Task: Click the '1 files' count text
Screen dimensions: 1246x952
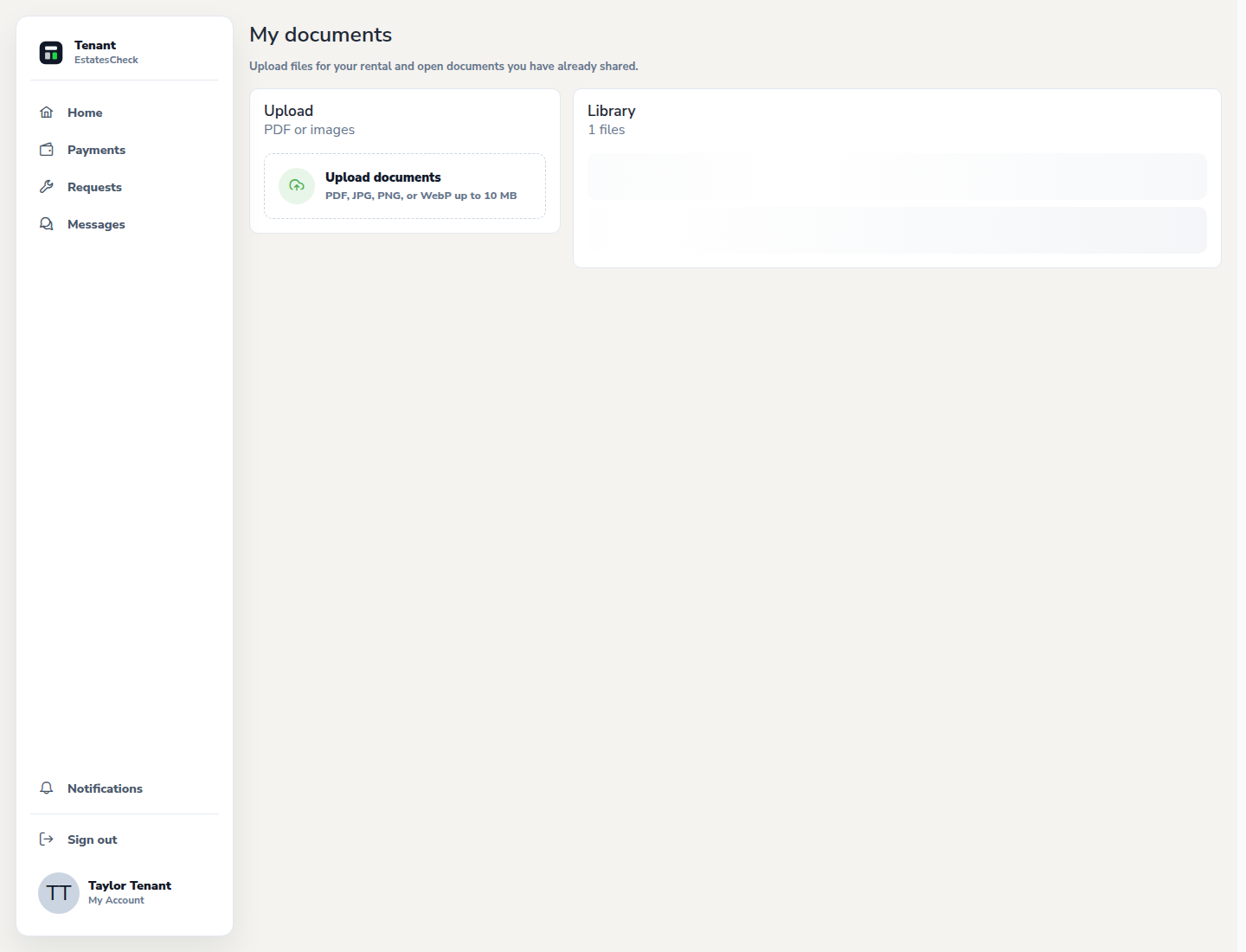Action: point(607,130)
